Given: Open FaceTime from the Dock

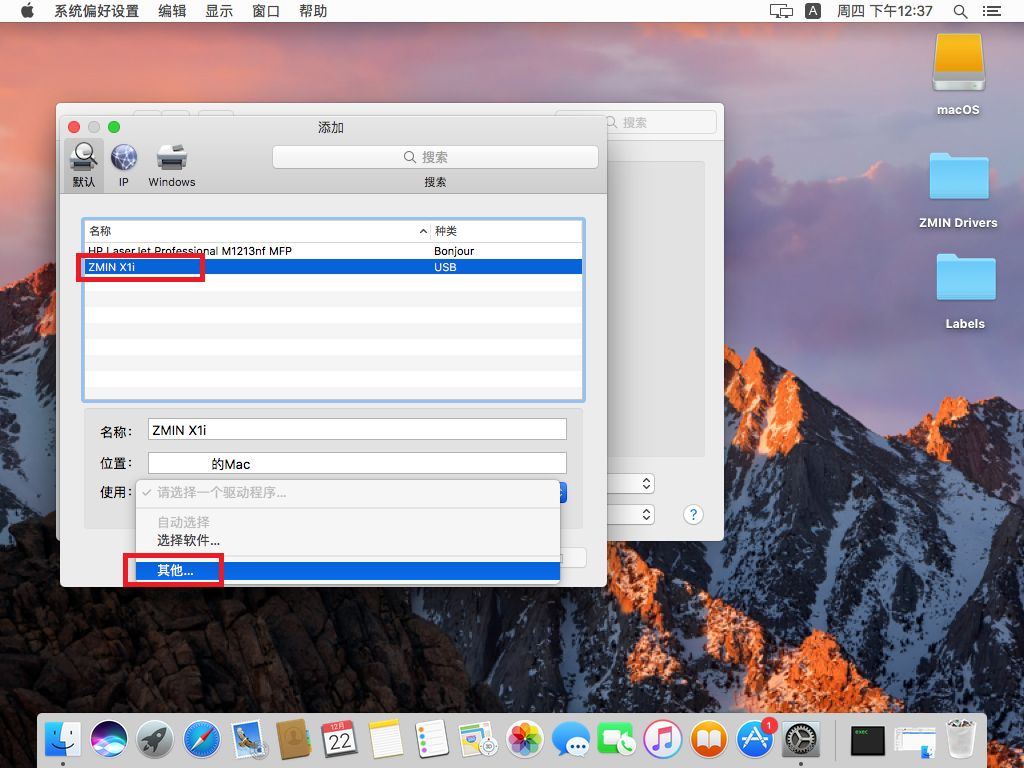Looking at the screenshot, I should click(x=616, y=739).
